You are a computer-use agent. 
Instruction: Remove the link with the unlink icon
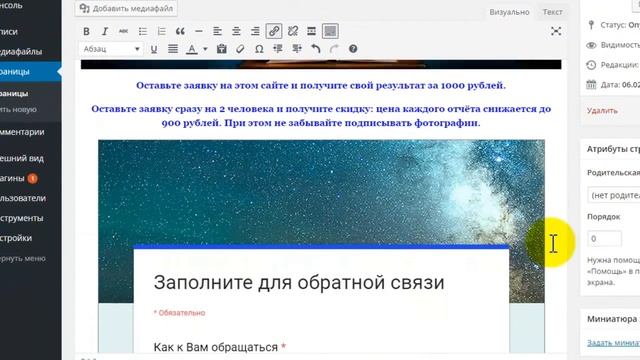point(293,31)
